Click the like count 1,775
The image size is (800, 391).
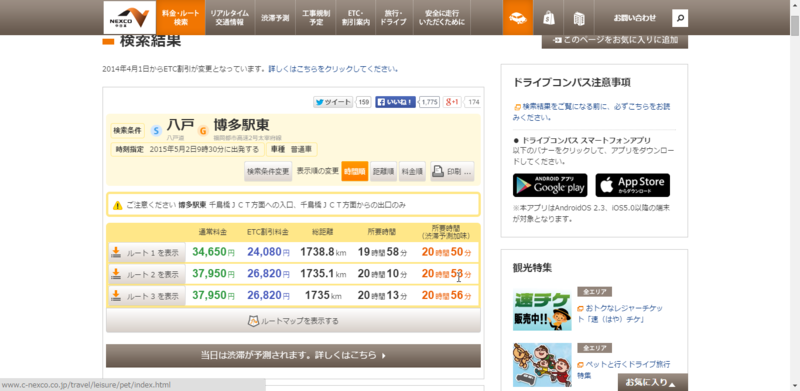(430, 102)
